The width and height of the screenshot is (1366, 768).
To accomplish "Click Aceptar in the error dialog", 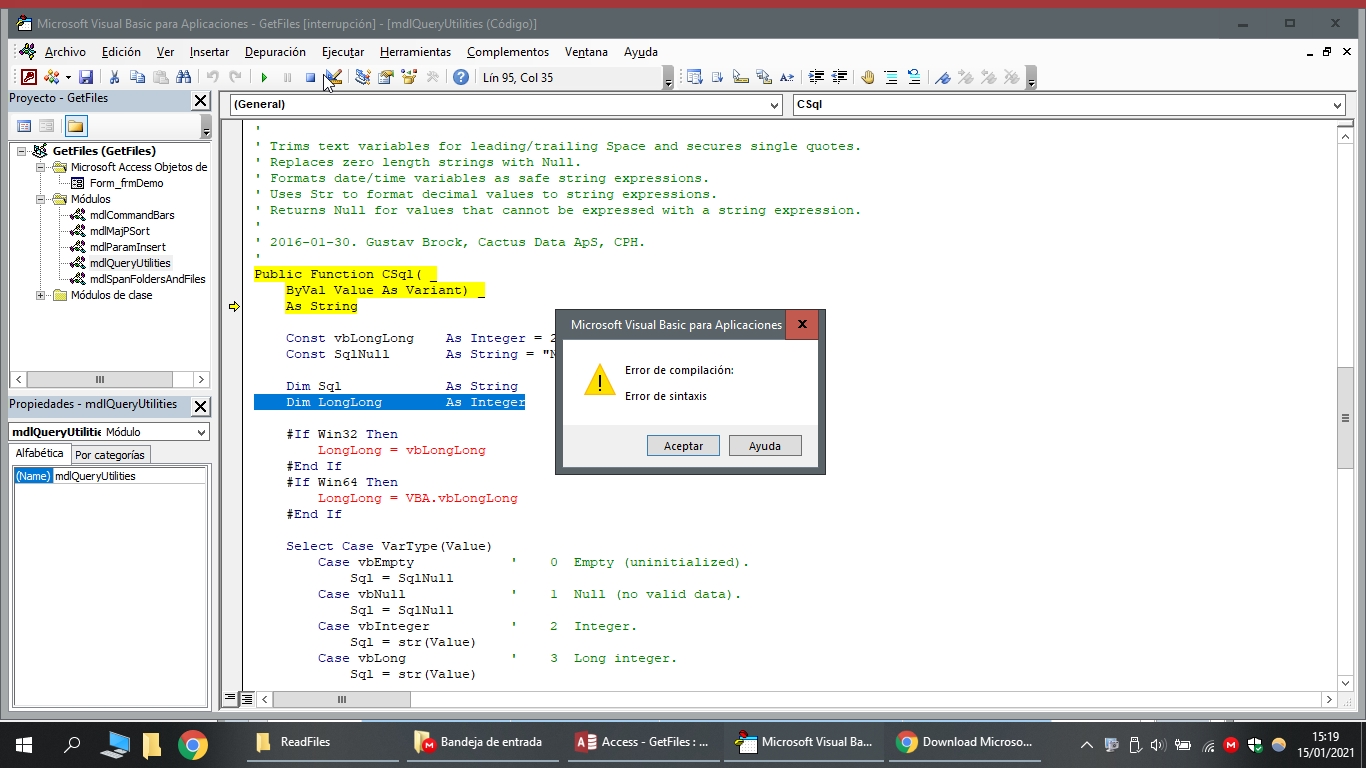I will coord(683,446).
